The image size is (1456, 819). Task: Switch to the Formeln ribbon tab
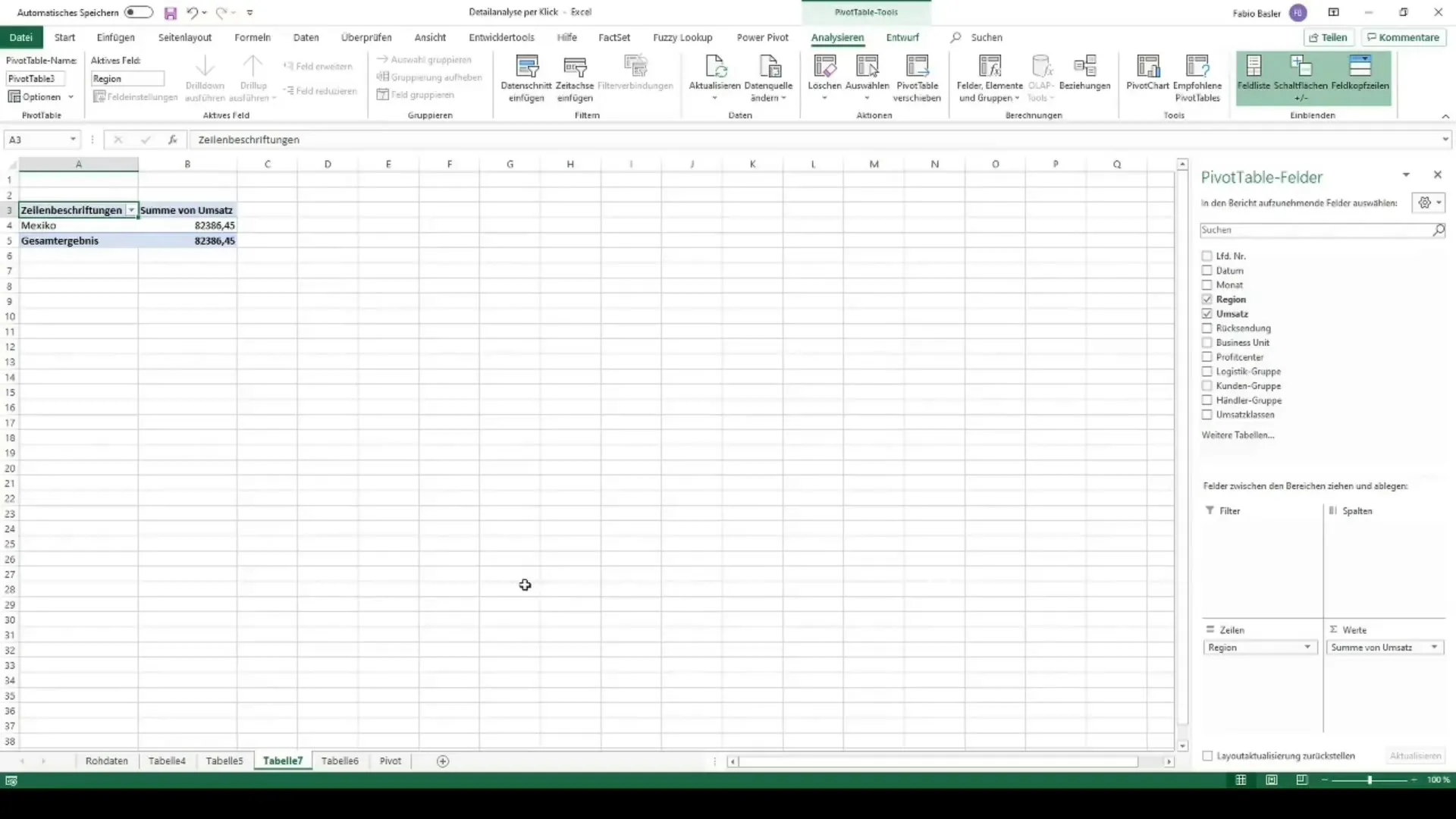pyautogui.click(x=253, y=37)
